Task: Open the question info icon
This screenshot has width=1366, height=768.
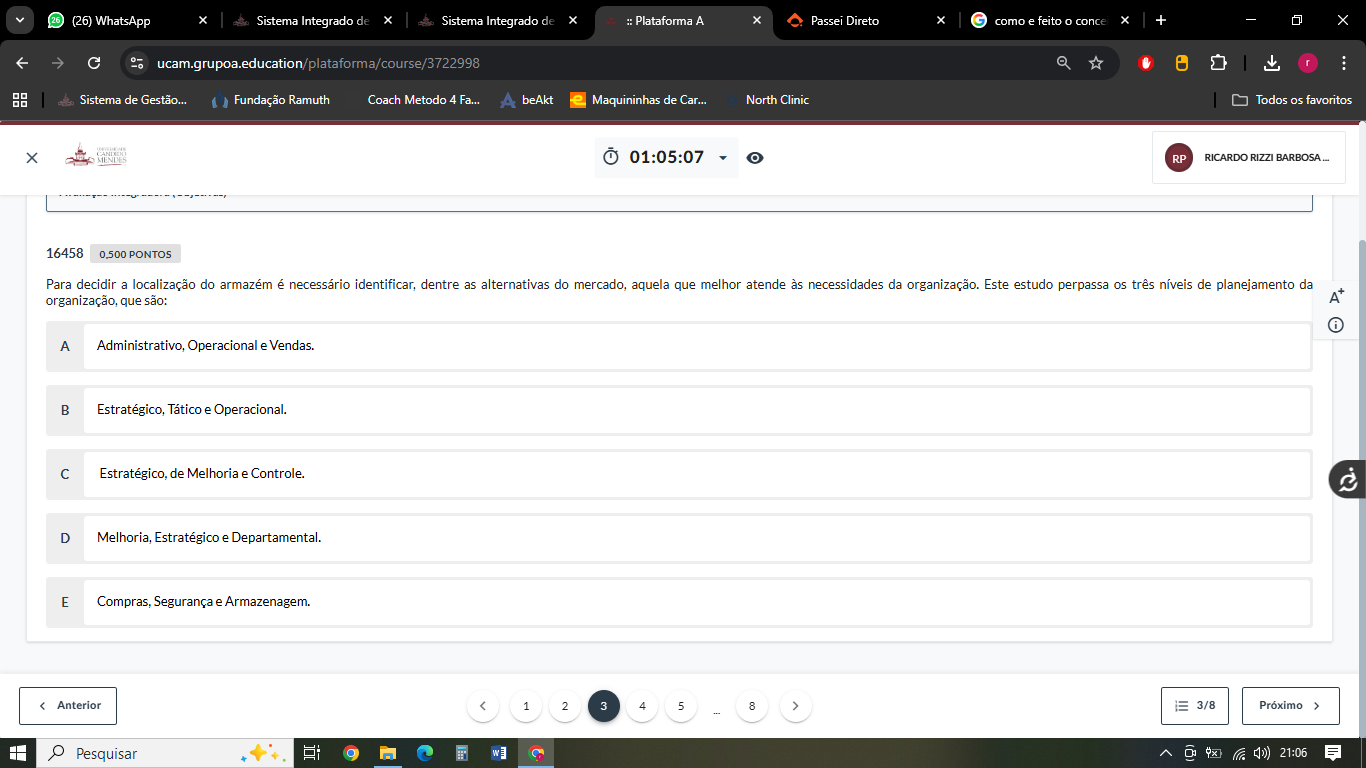Action: (x=1336, y=325)
